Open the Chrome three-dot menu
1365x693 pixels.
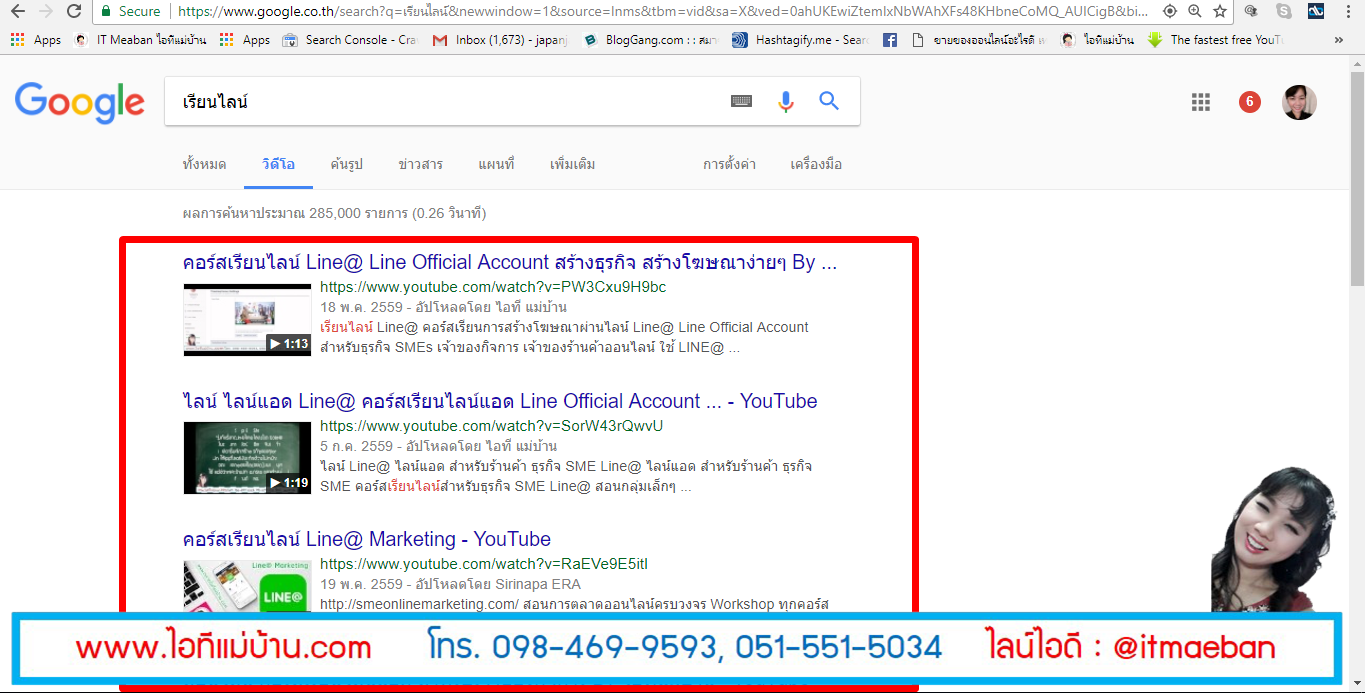[x=1350, y=11]
